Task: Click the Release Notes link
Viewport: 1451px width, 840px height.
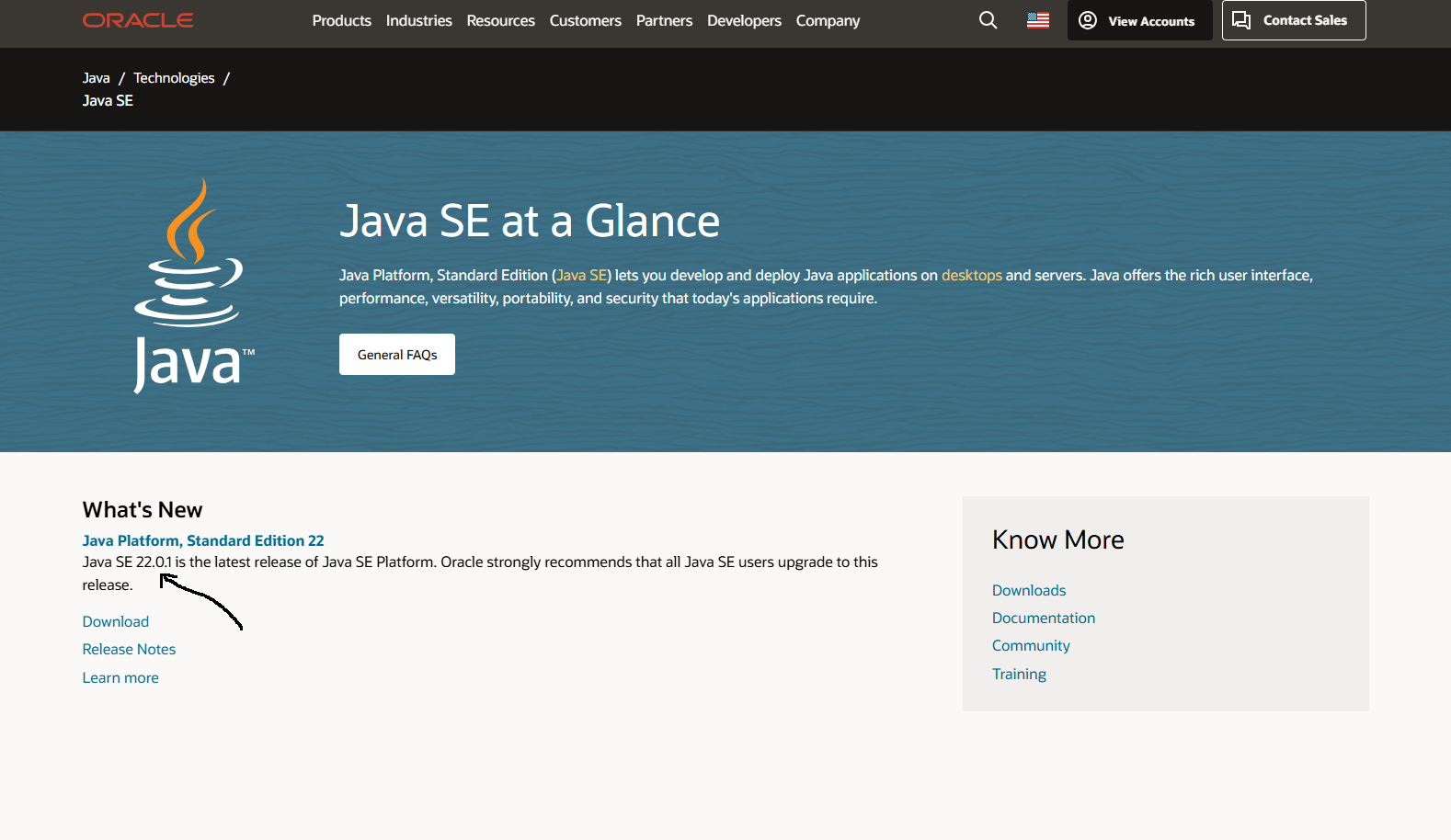Action: 129,649
